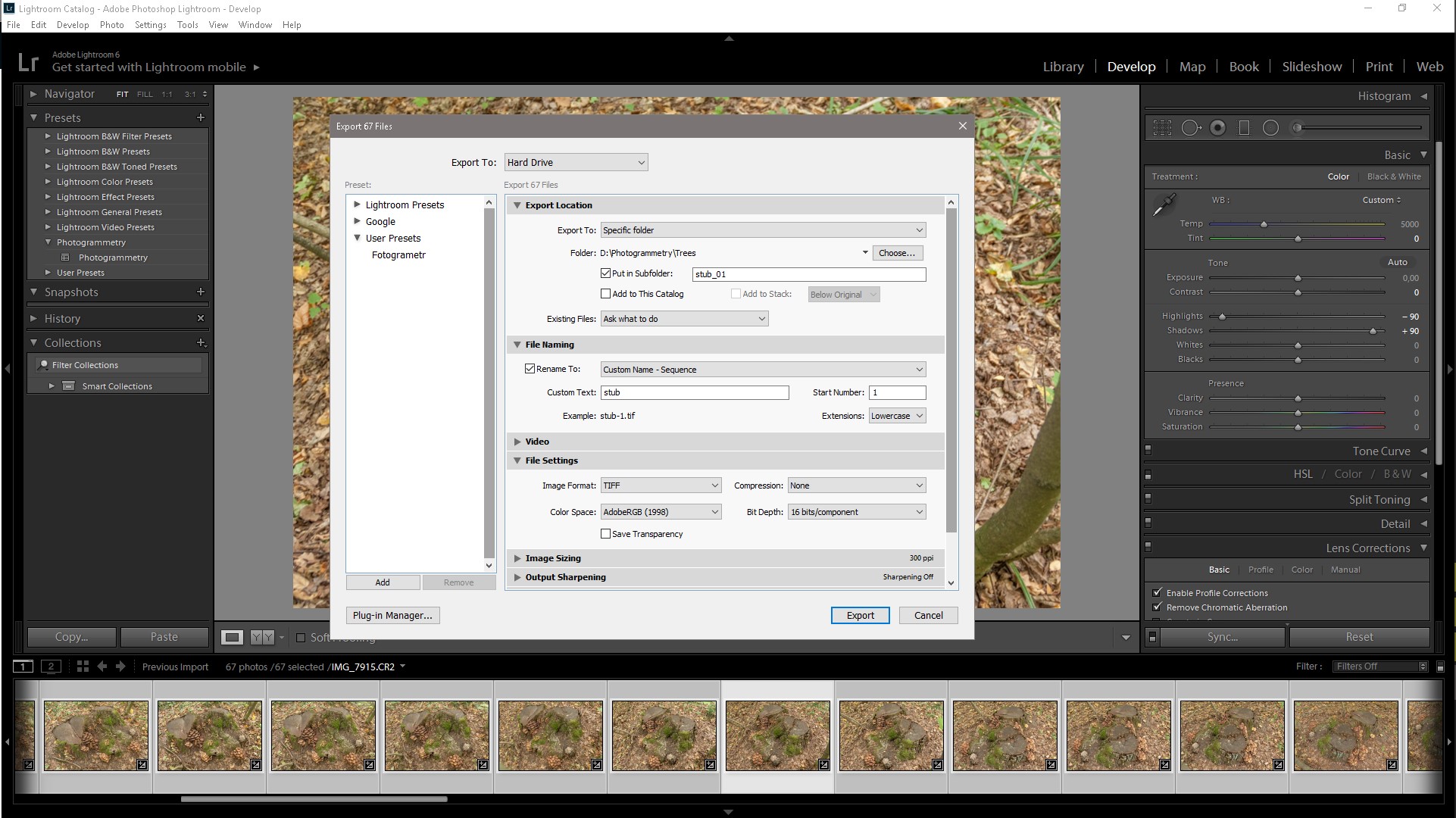Click the Custom Text input field
This screenshot has width=1456, height=818.
[x=694, y=392]
